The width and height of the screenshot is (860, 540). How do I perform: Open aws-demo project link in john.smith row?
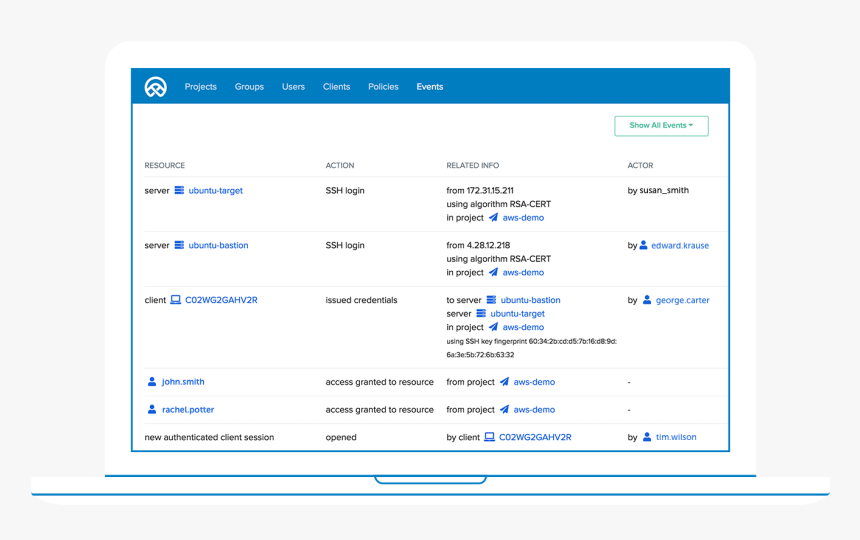coord(534,382)
